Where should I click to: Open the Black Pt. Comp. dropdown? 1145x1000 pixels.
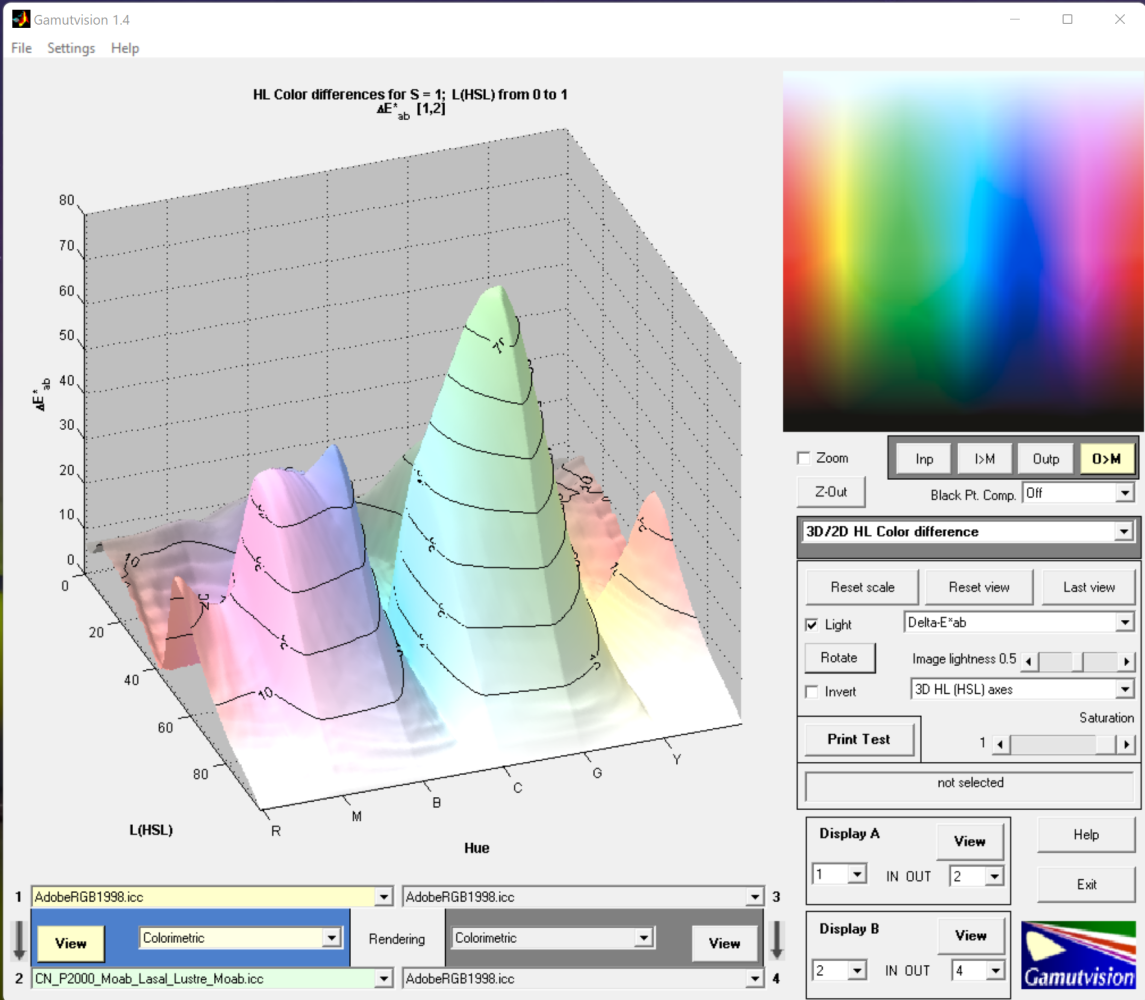(1125, 493)
